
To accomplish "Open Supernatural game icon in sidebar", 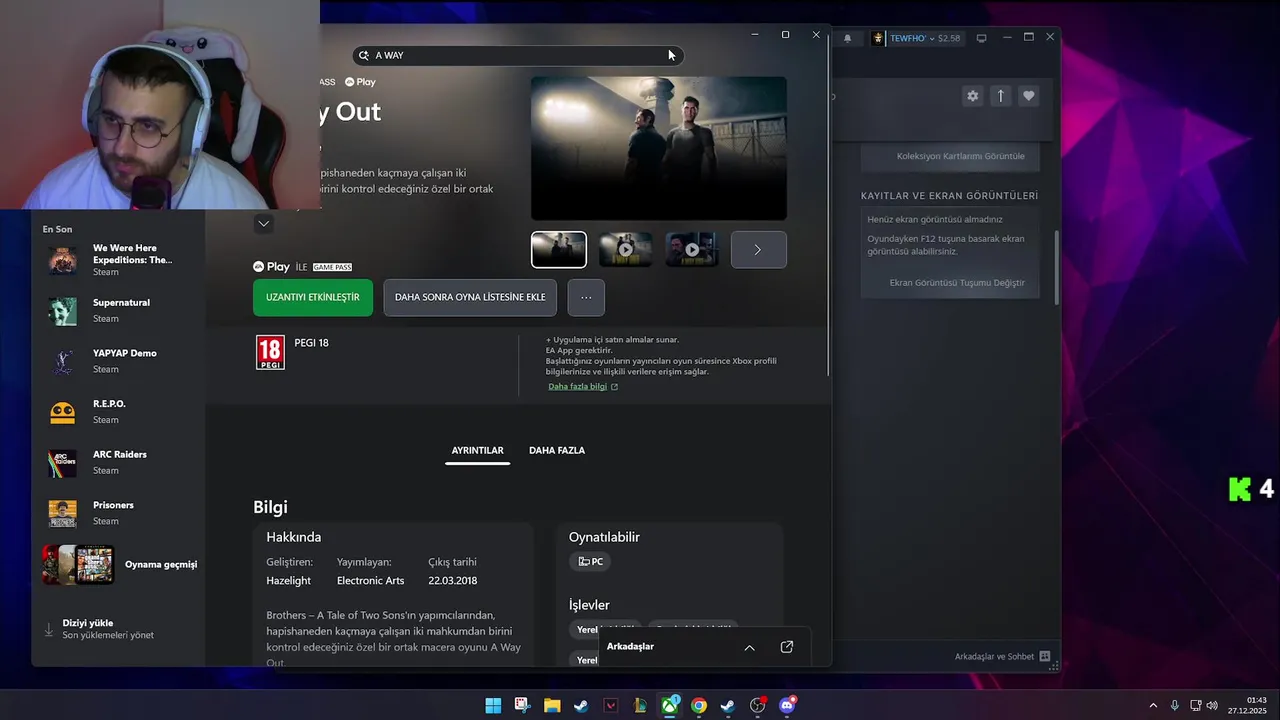I will point(62,311).
